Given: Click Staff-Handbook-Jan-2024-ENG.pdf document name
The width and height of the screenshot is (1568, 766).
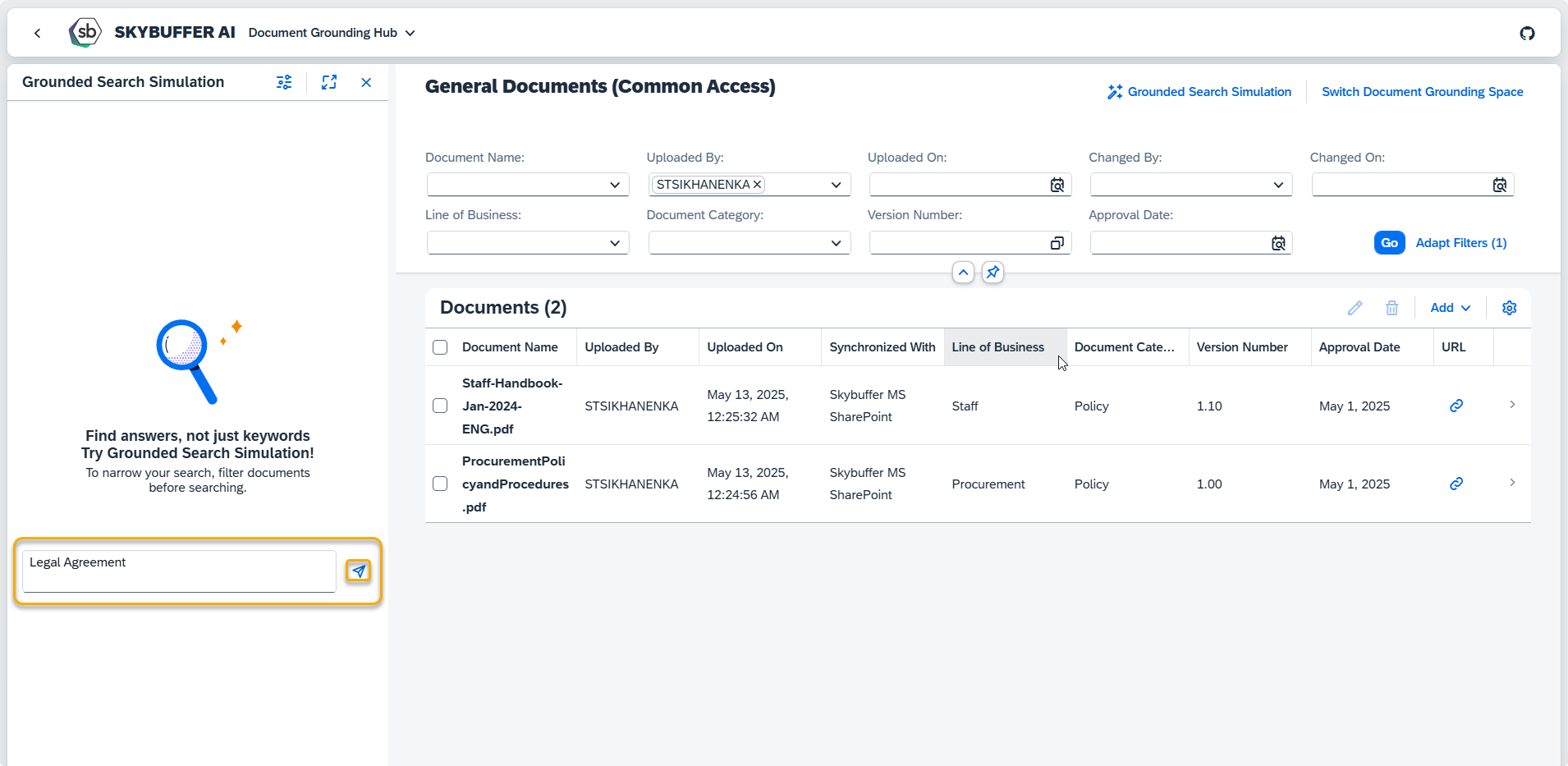Looking at the screenshot, I should (512, 406).
